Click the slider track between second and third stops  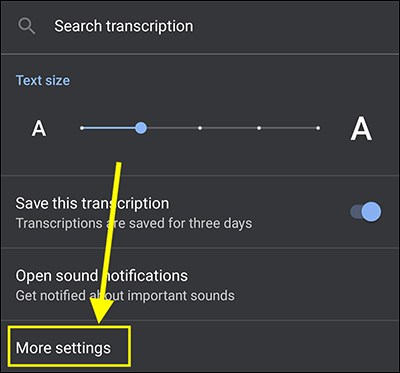click(170, 128)
